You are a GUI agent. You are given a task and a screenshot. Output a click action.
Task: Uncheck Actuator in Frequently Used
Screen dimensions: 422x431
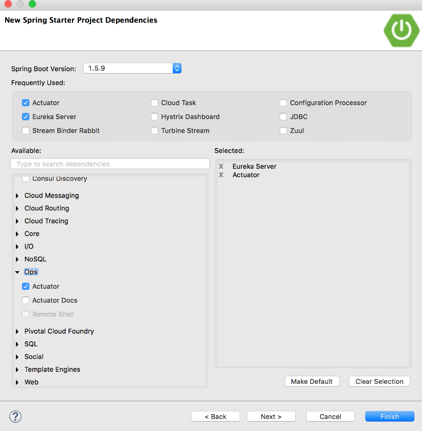coord(26,103)
